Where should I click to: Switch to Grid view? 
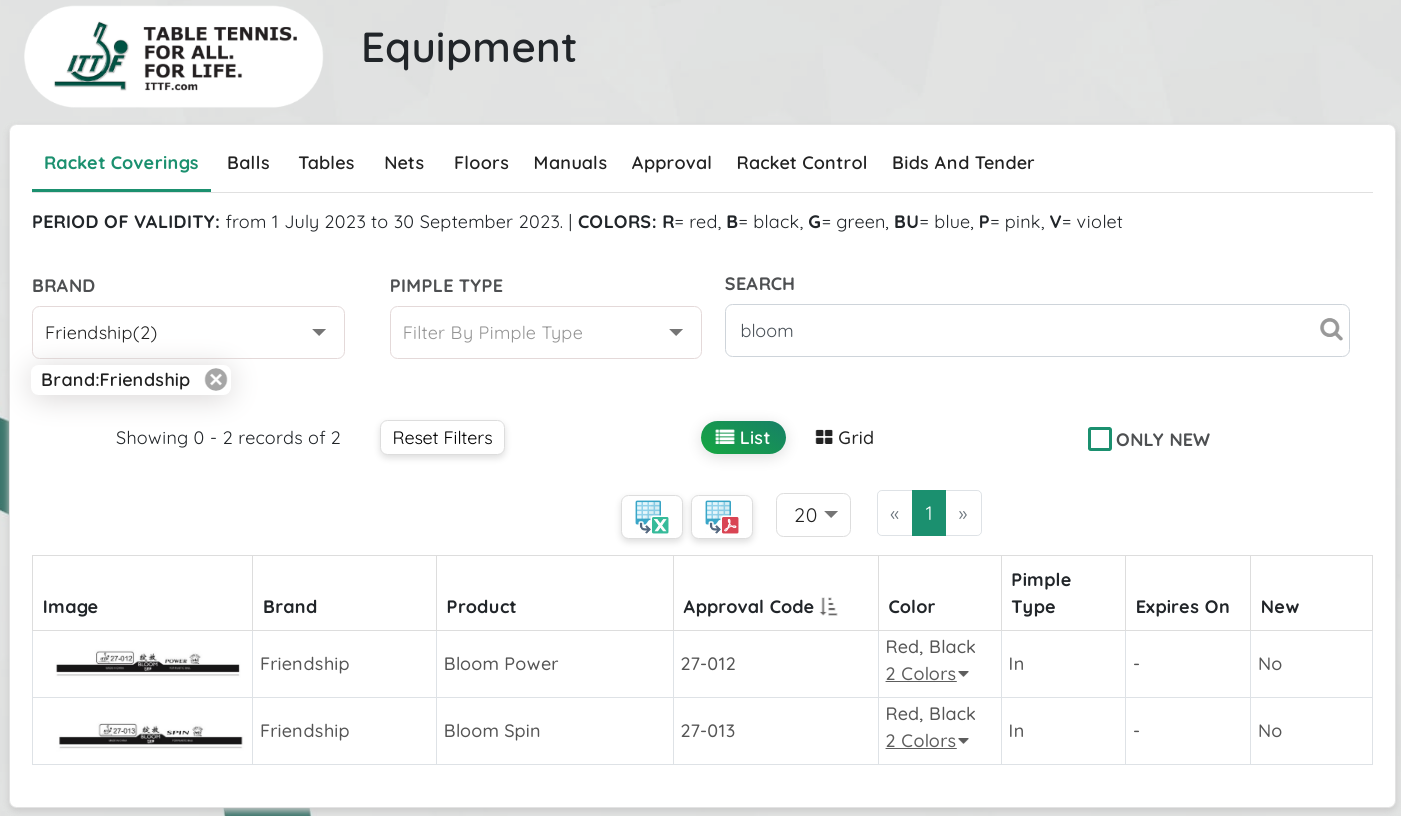point(845,438)
